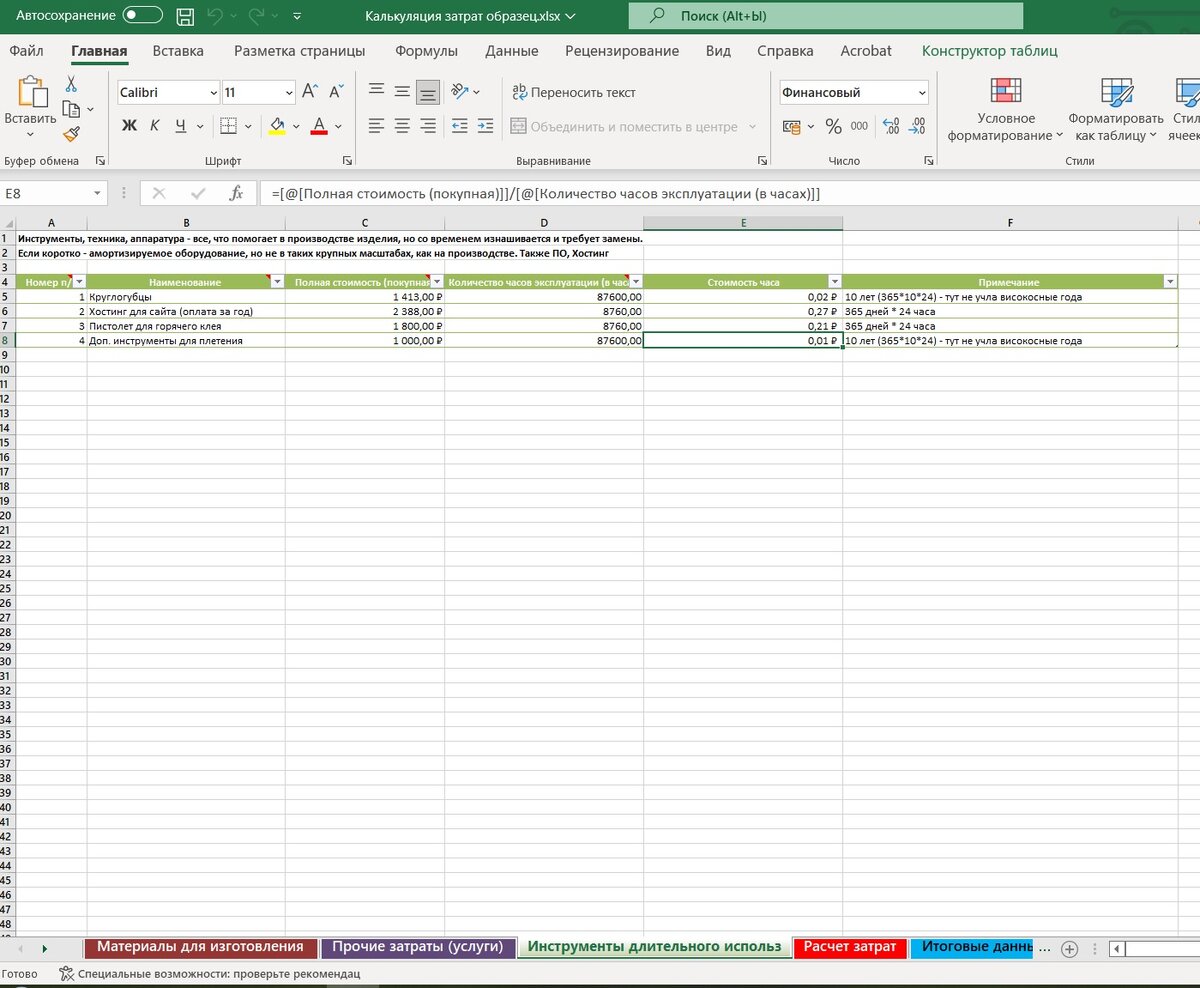The width and height of the screenshot is (1200, 988).
Task: Open the Финансовый number format dropdown
Action: [921, 93]
